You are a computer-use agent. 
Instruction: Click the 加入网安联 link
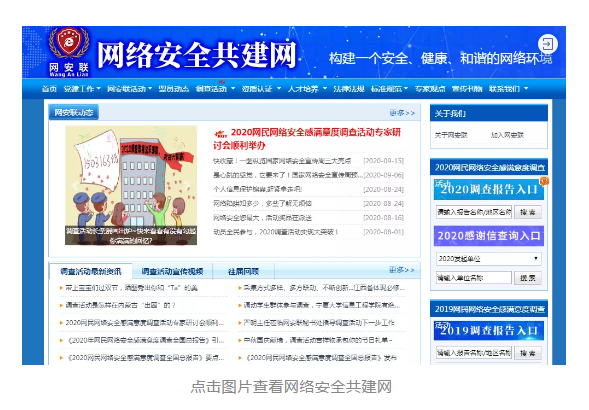tap(507, 135)
